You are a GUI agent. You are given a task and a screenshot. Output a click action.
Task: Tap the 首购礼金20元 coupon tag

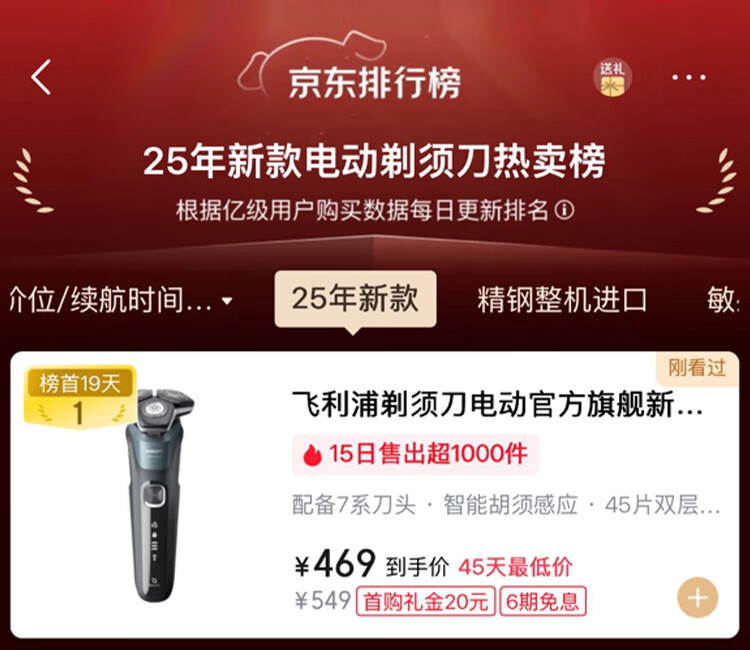pos(425,601)
